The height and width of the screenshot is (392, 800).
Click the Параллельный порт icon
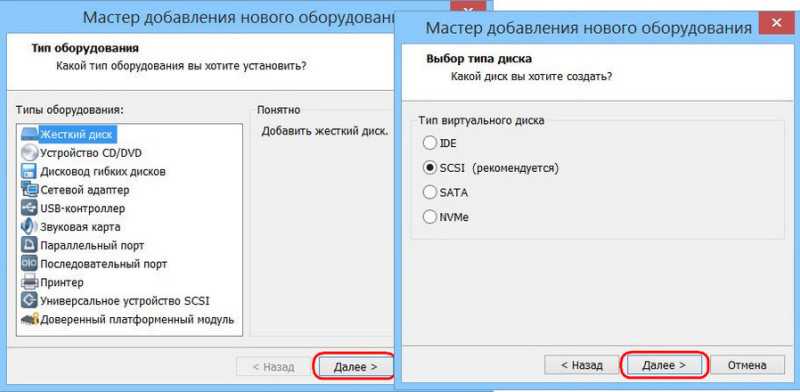point(30,245)
